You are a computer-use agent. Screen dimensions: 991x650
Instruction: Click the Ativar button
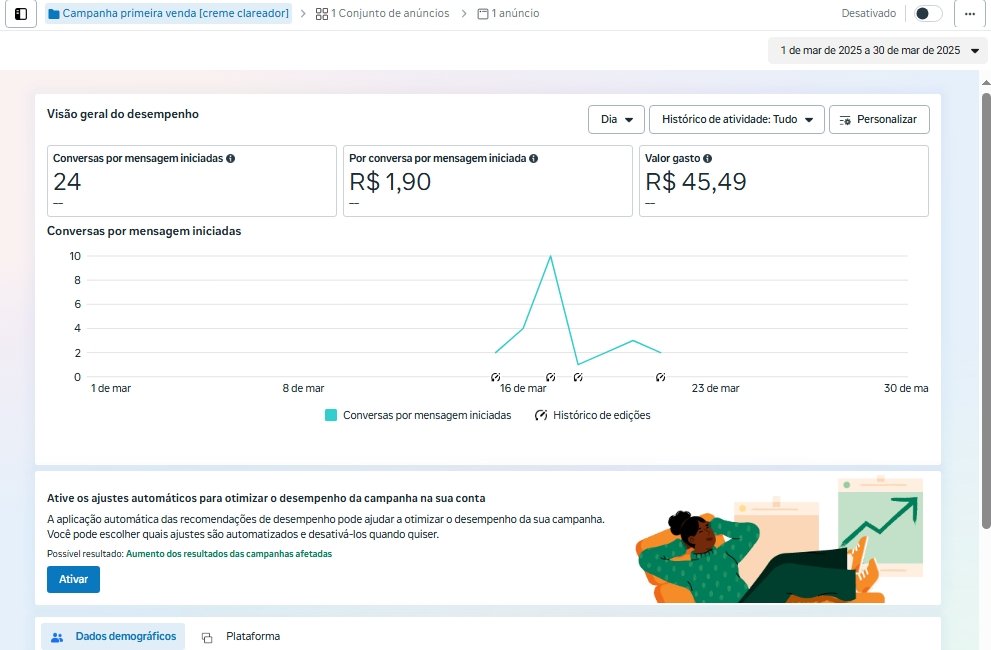[x=73, y=579]
